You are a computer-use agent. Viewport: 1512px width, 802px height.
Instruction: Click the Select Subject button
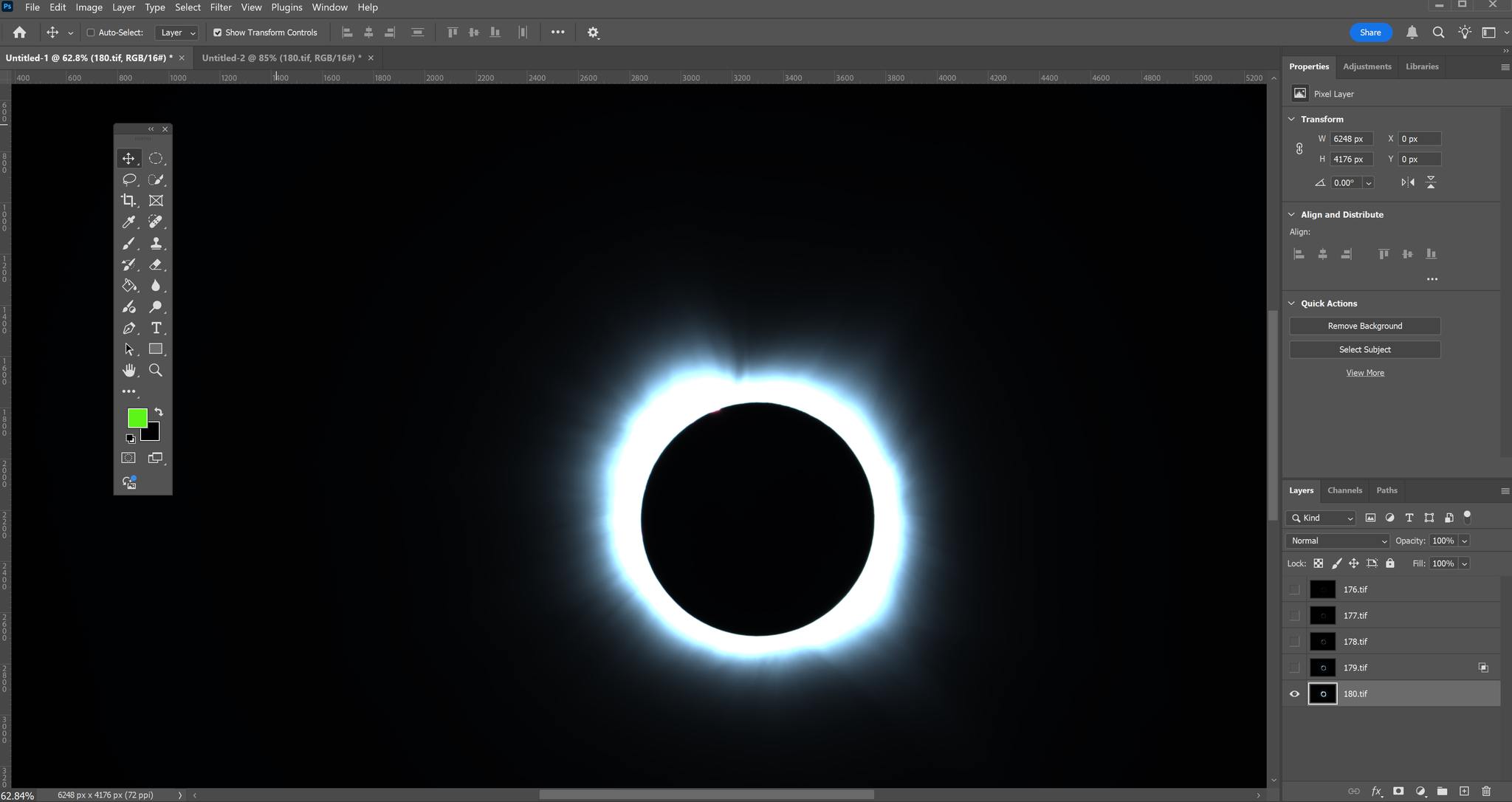(1364, 349)
